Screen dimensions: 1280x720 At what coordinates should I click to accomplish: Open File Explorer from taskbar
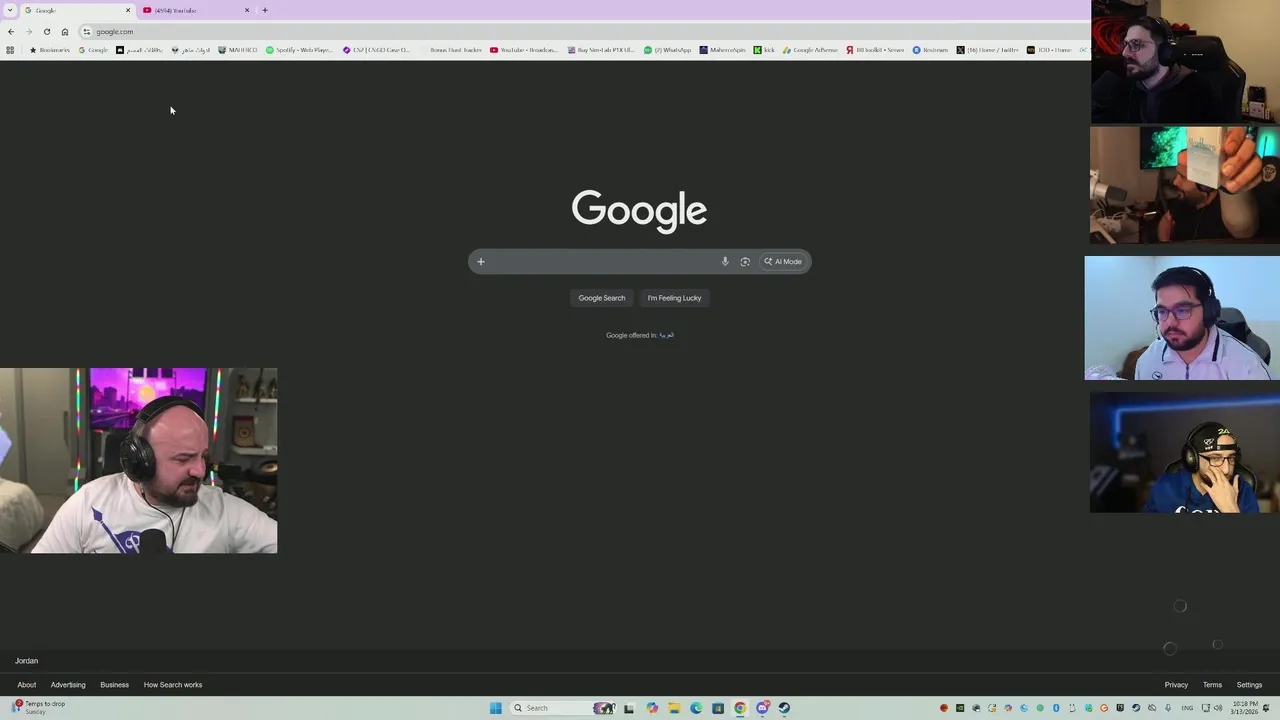click(674, 708)
